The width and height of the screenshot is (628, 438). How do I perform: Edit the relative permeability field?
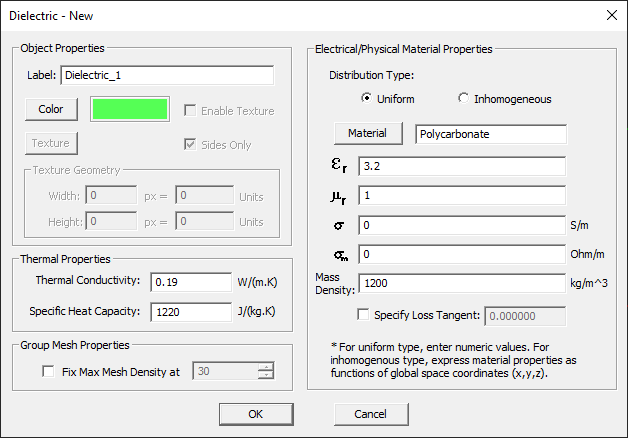click(x=462, y=195)
